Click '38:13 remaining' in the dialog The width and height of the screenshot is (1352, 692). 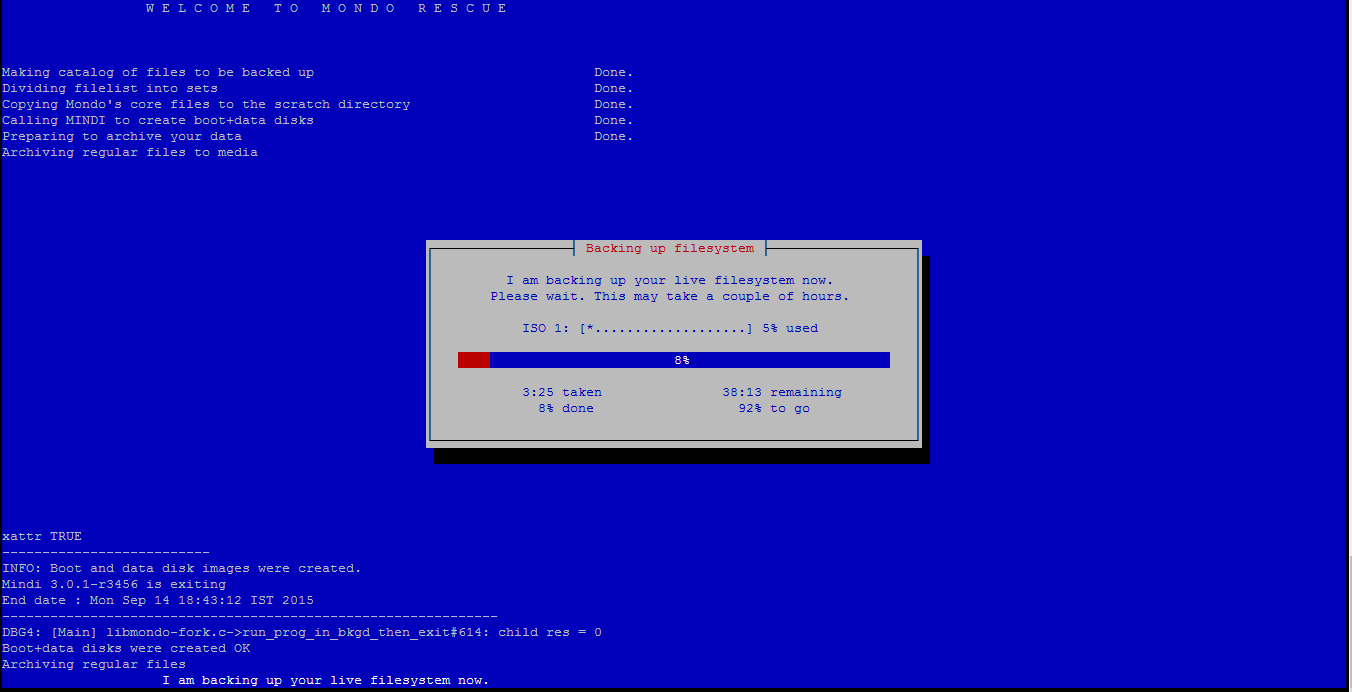click(782, 392)
